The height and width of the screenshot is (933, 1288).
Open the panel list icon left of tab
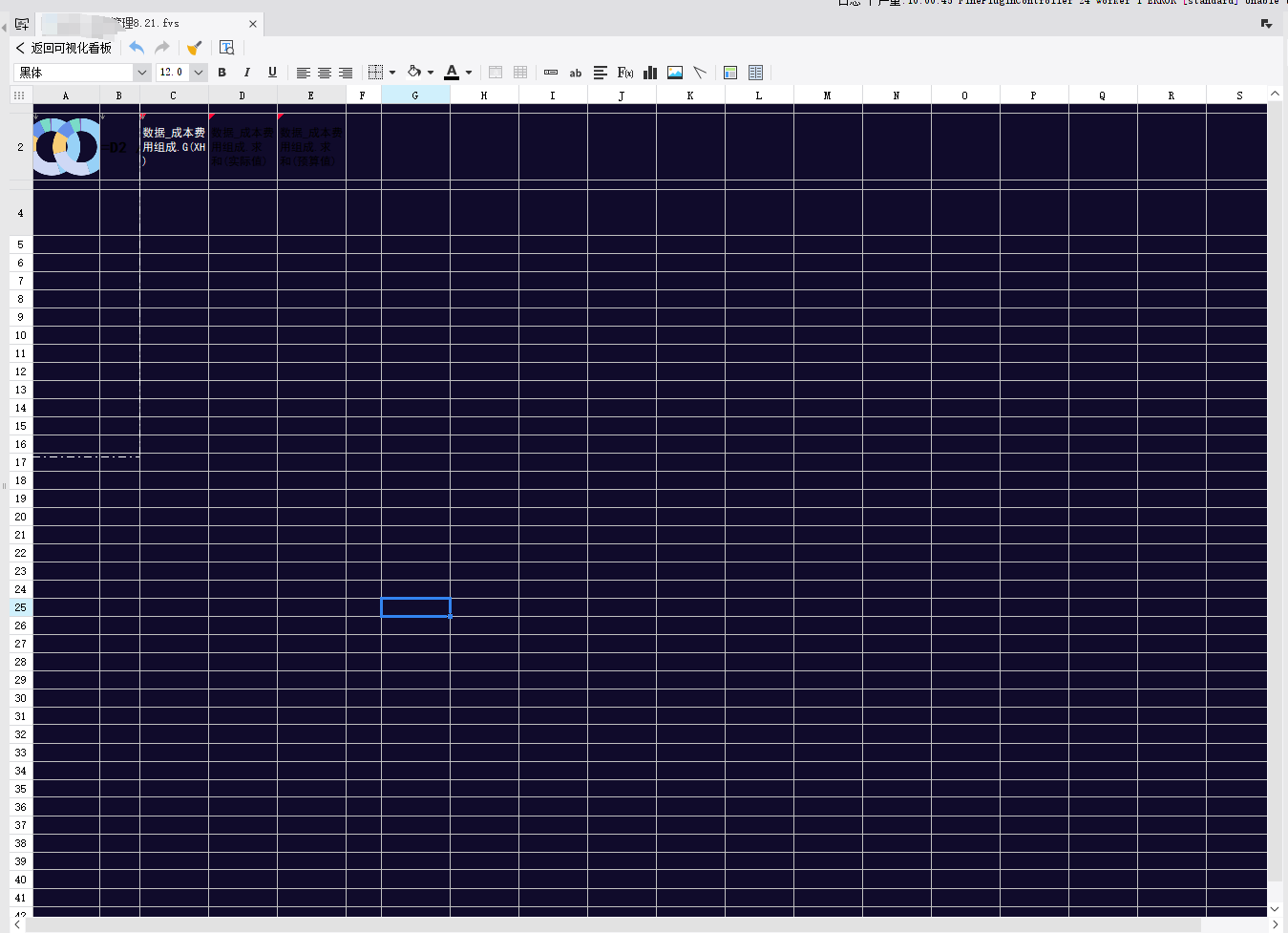22,24
